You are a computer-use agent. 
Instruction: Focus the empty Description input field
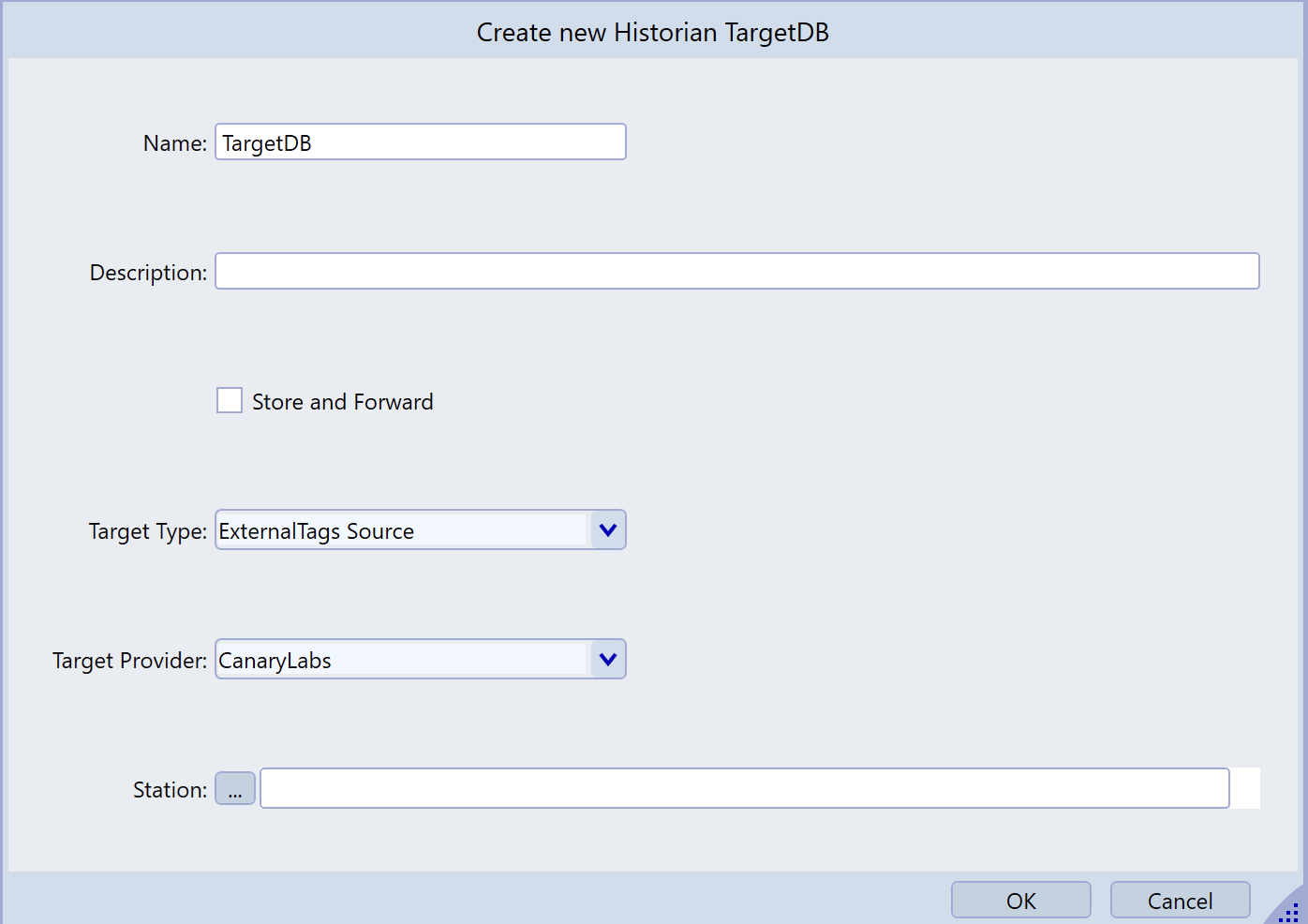(736, 272)
